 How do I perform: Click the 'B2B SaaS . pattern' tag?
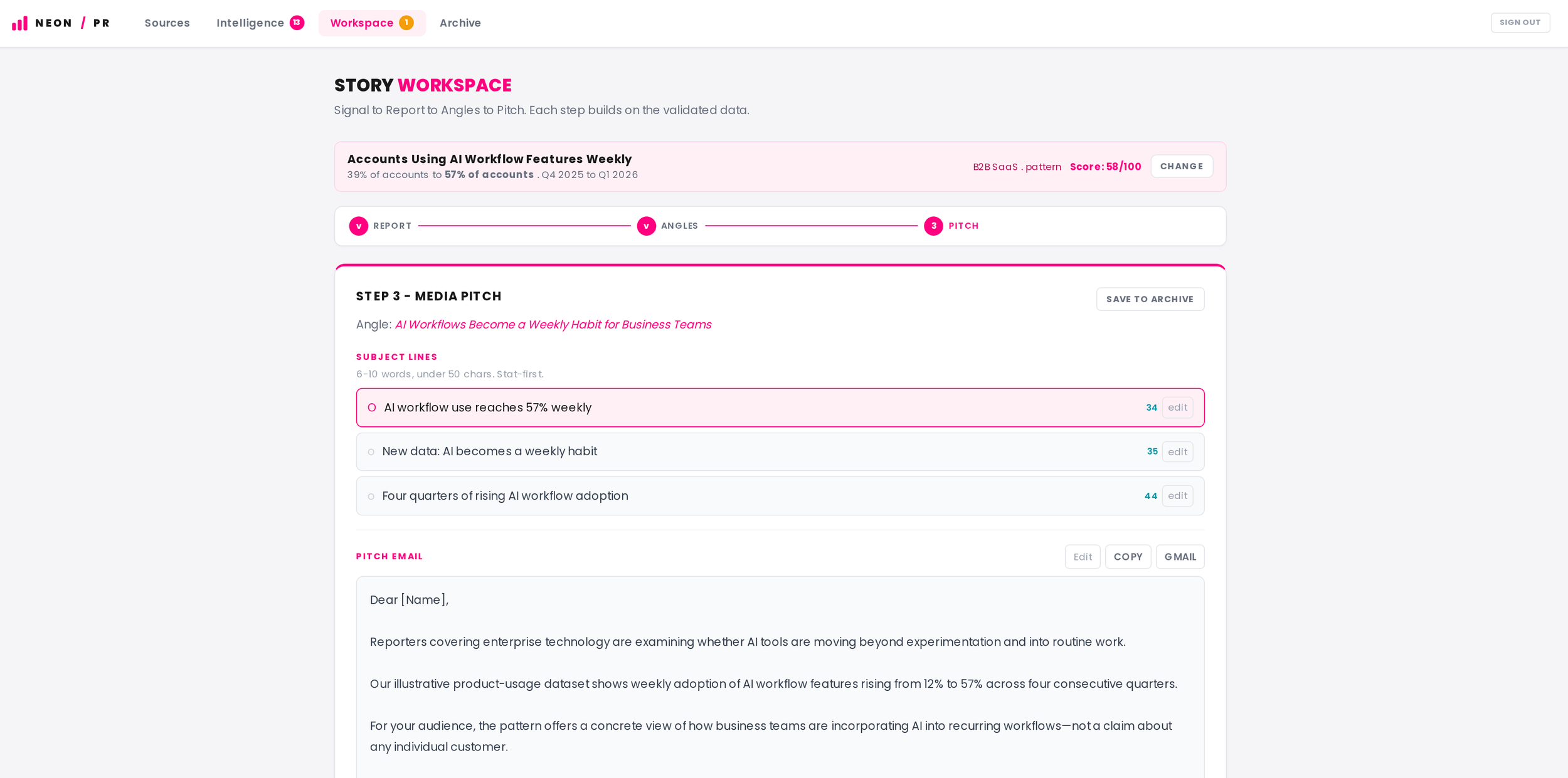tap(1017, 167)
